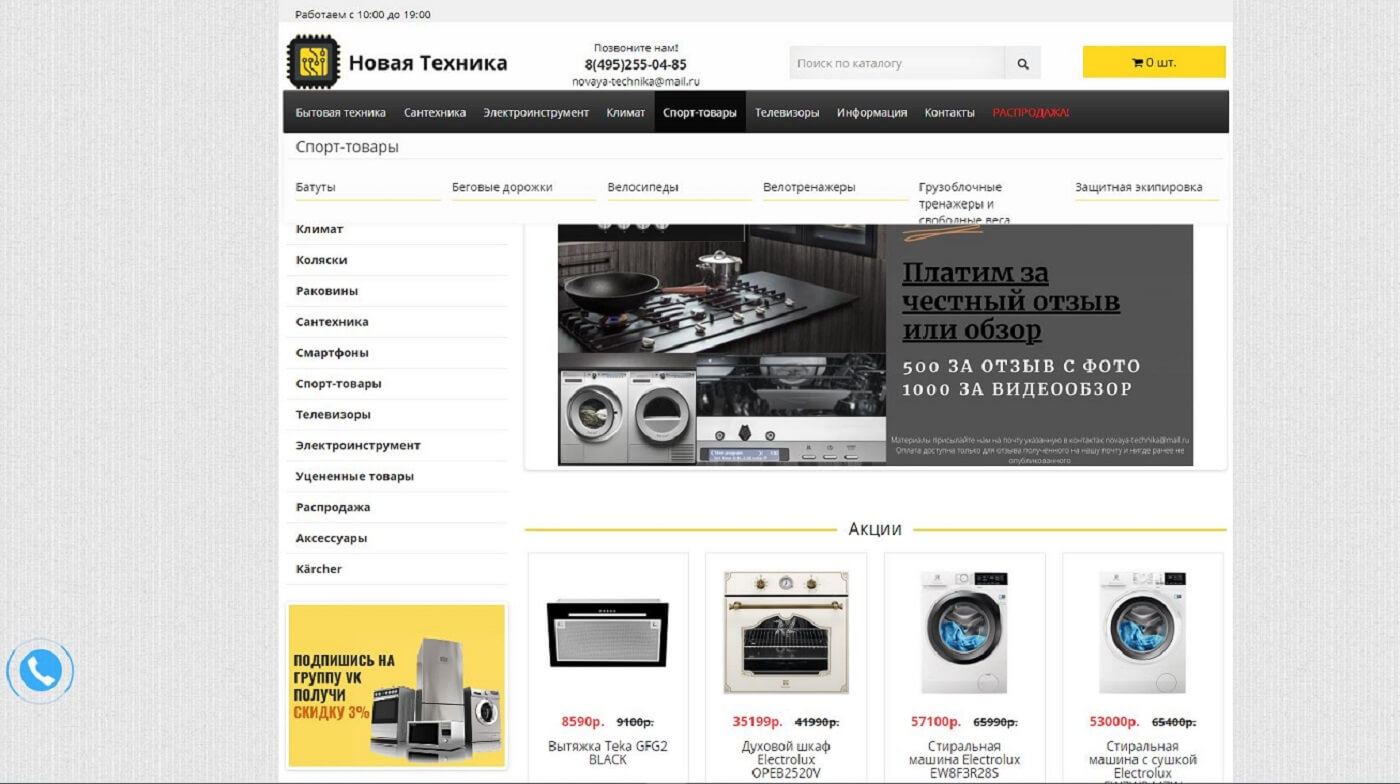
Task: Click the 53000р. price
Action: pos(1114,721)
